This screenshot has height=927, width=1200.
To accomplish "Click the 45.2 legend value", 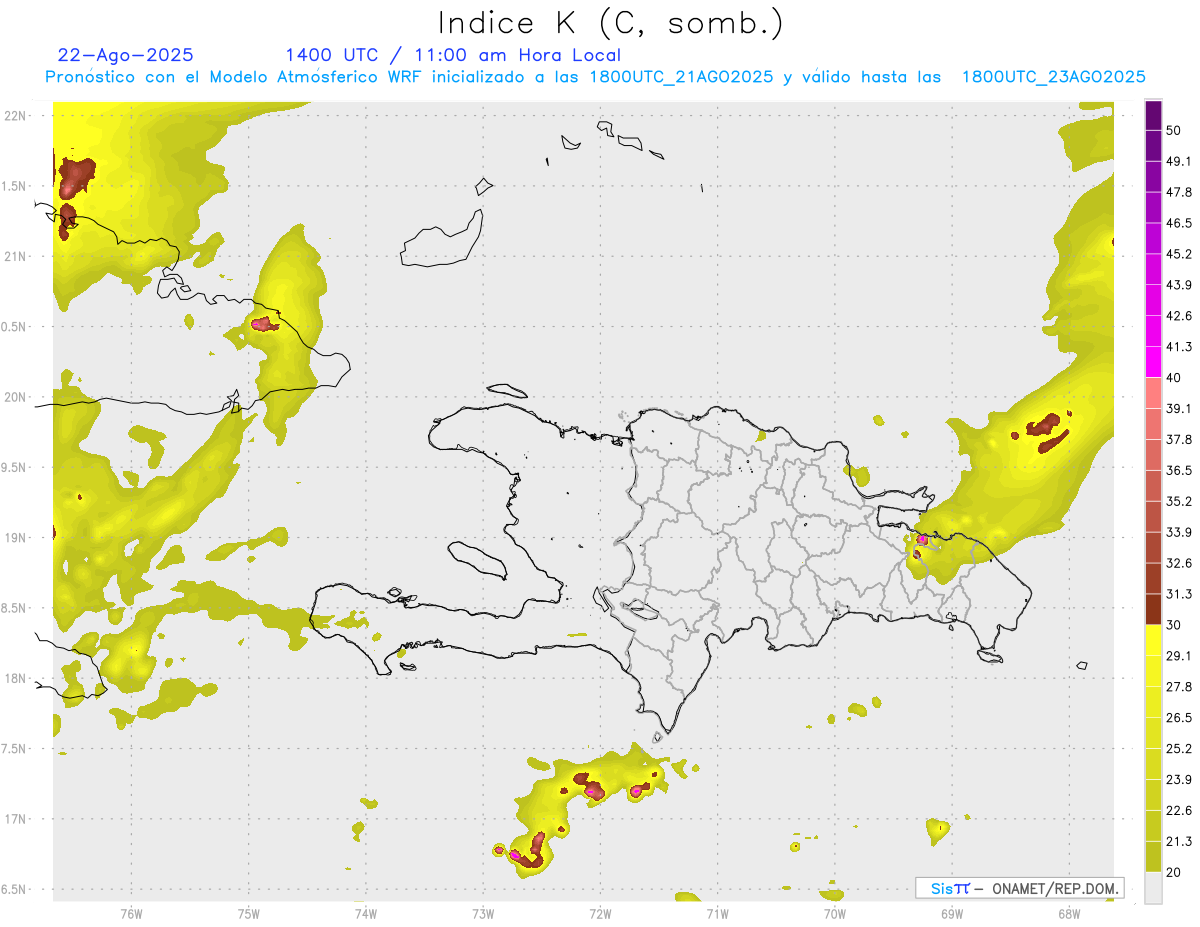I will click(x=1178, y=254).
